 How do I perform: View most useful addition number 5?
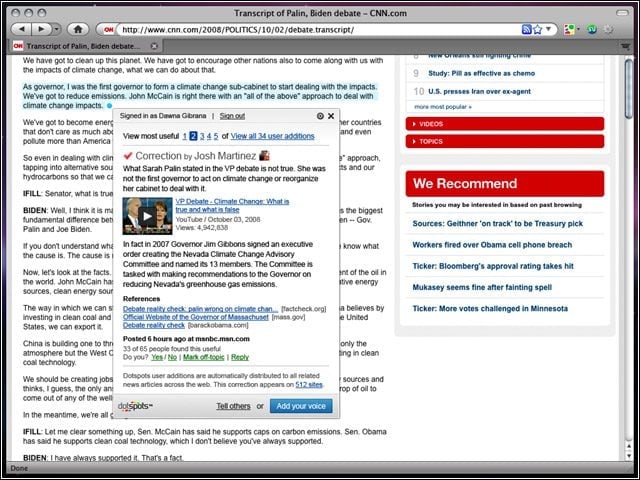(x=216, y=136)
